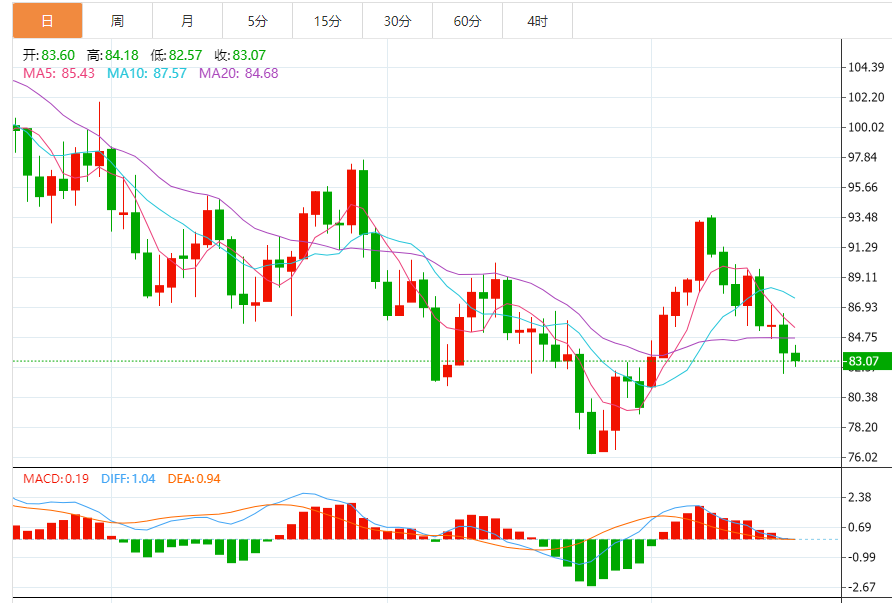Open the 15分 timeframe tab

tap(327, 20)
